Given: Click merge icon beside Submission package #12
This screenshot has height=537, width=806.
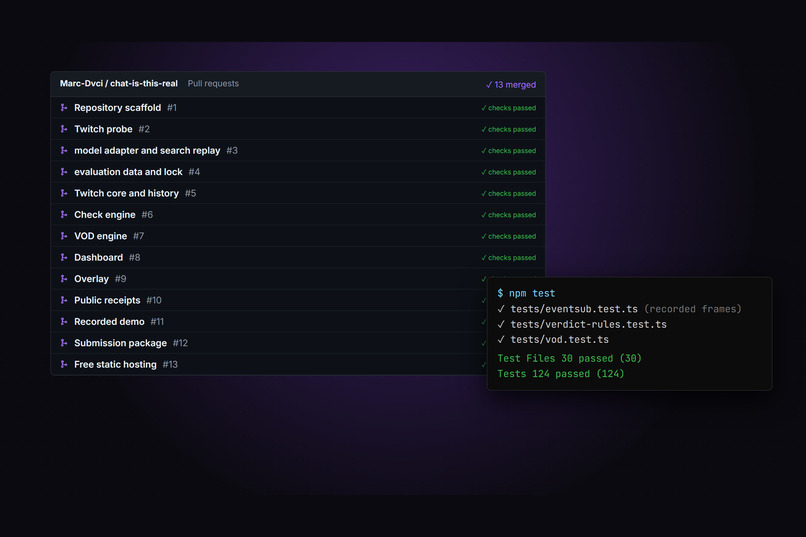Looking at the screenshot, I should [x=64, y=343].
